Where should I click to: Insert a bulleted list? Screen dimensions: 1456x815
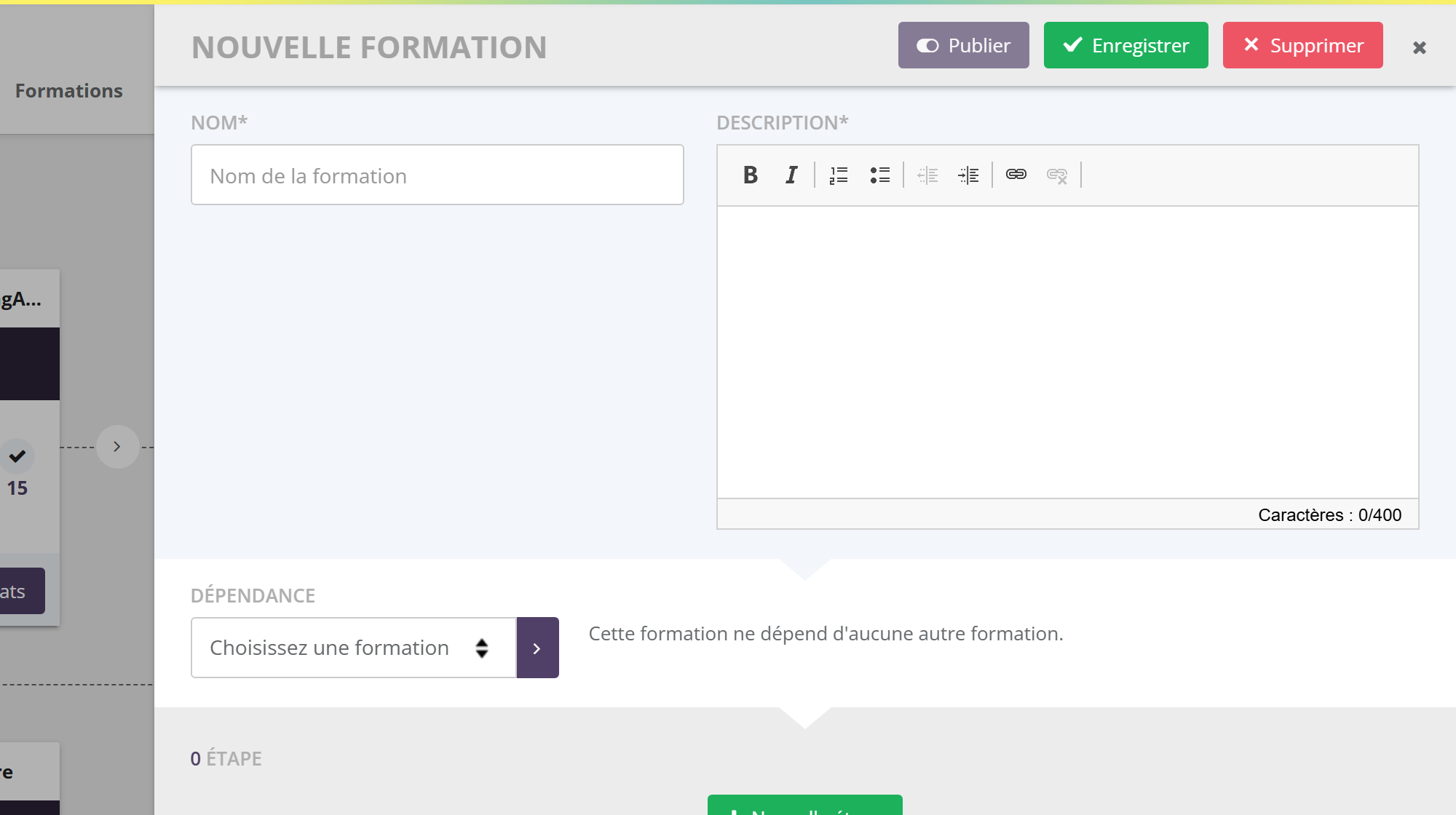[x=879, y=175]
